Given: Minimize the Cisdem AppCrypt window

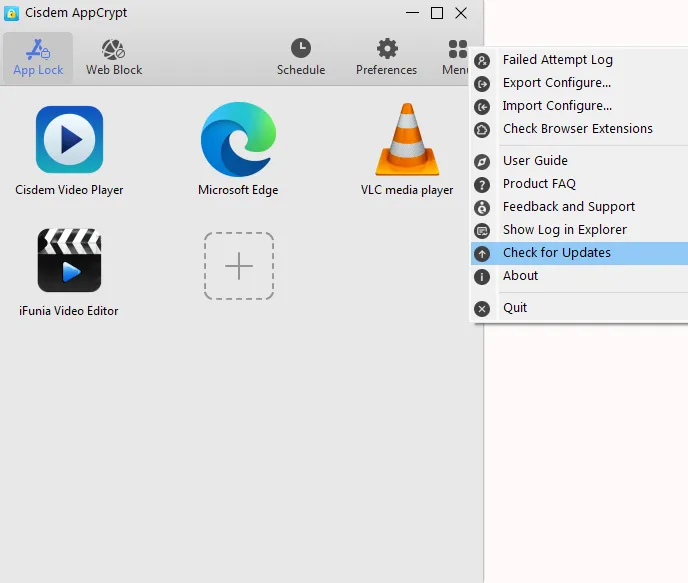Looking at the screenshot, I should coord(412,13).
